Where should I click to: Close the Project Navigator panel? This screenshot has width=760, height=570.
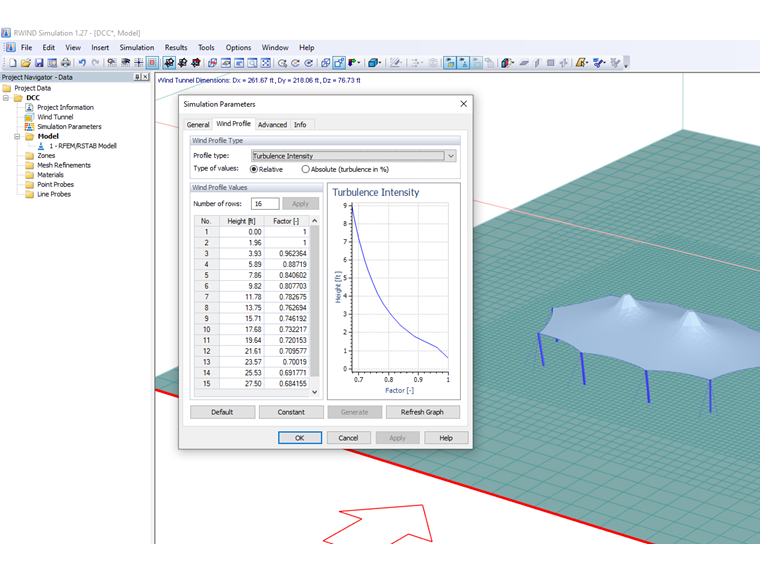145,77
